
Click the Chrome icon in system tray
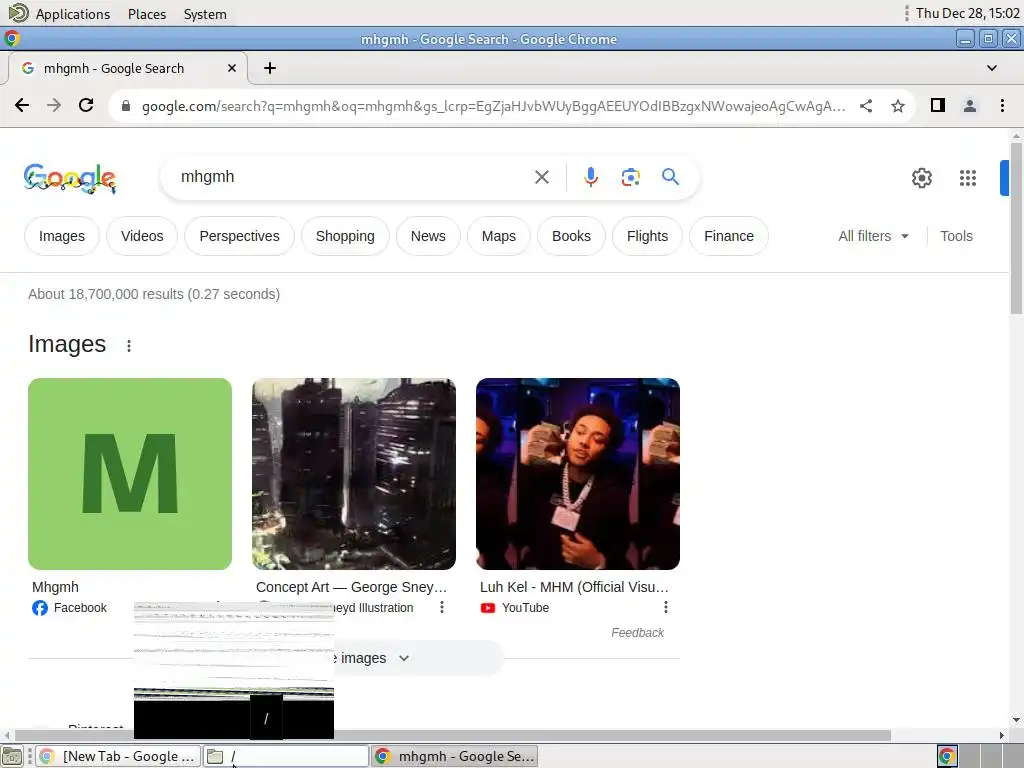947,756
